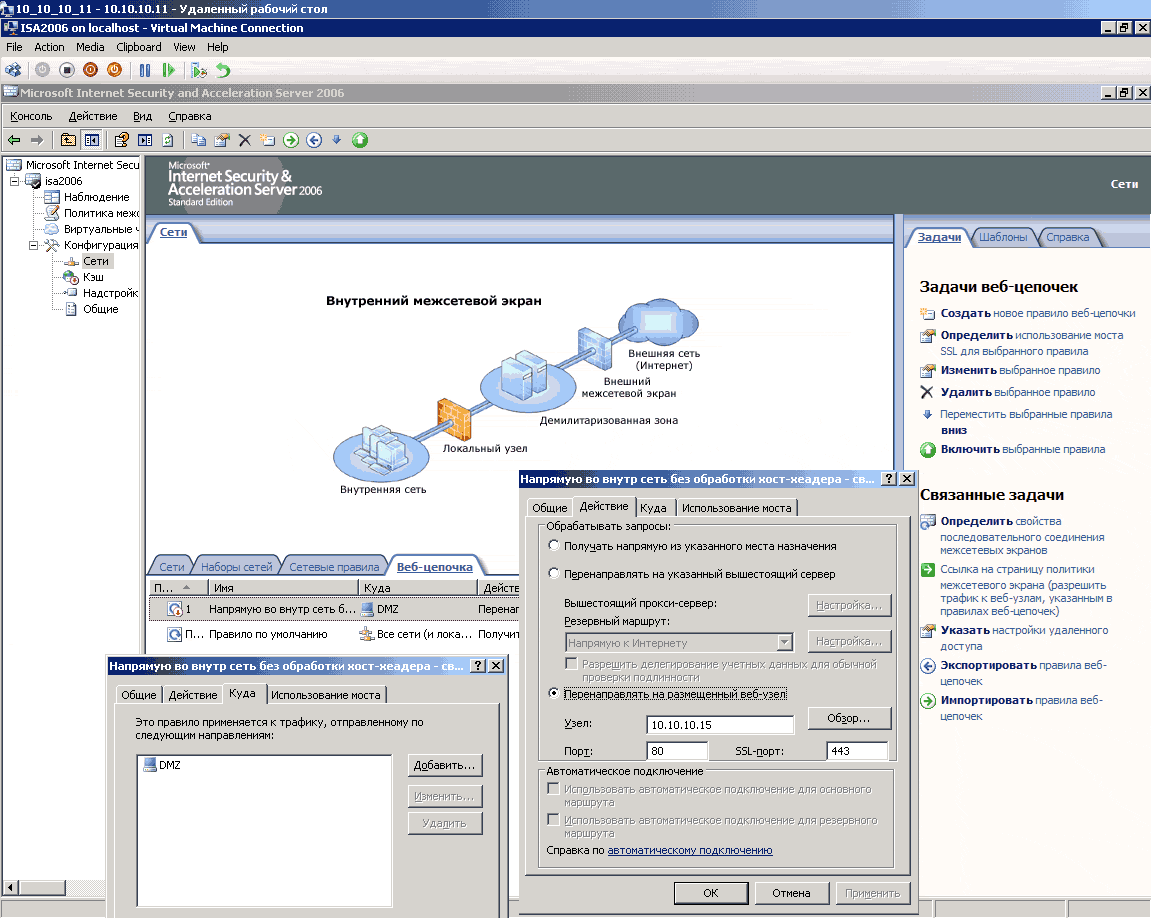Viewport: 1151px width, 918px height.
Task: Click the create new rule toolbar icon
Action: tap(267, 140)
